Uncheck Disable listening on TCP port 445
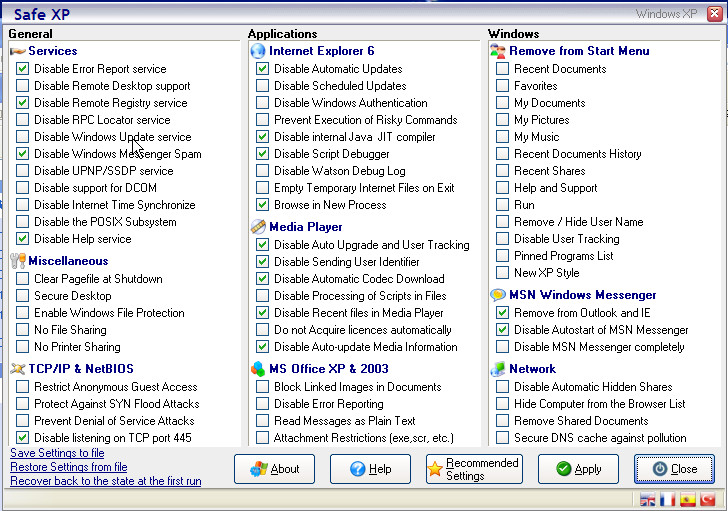Image resolution: width=728 pixels, height=511 pixels. click(22, 438)
